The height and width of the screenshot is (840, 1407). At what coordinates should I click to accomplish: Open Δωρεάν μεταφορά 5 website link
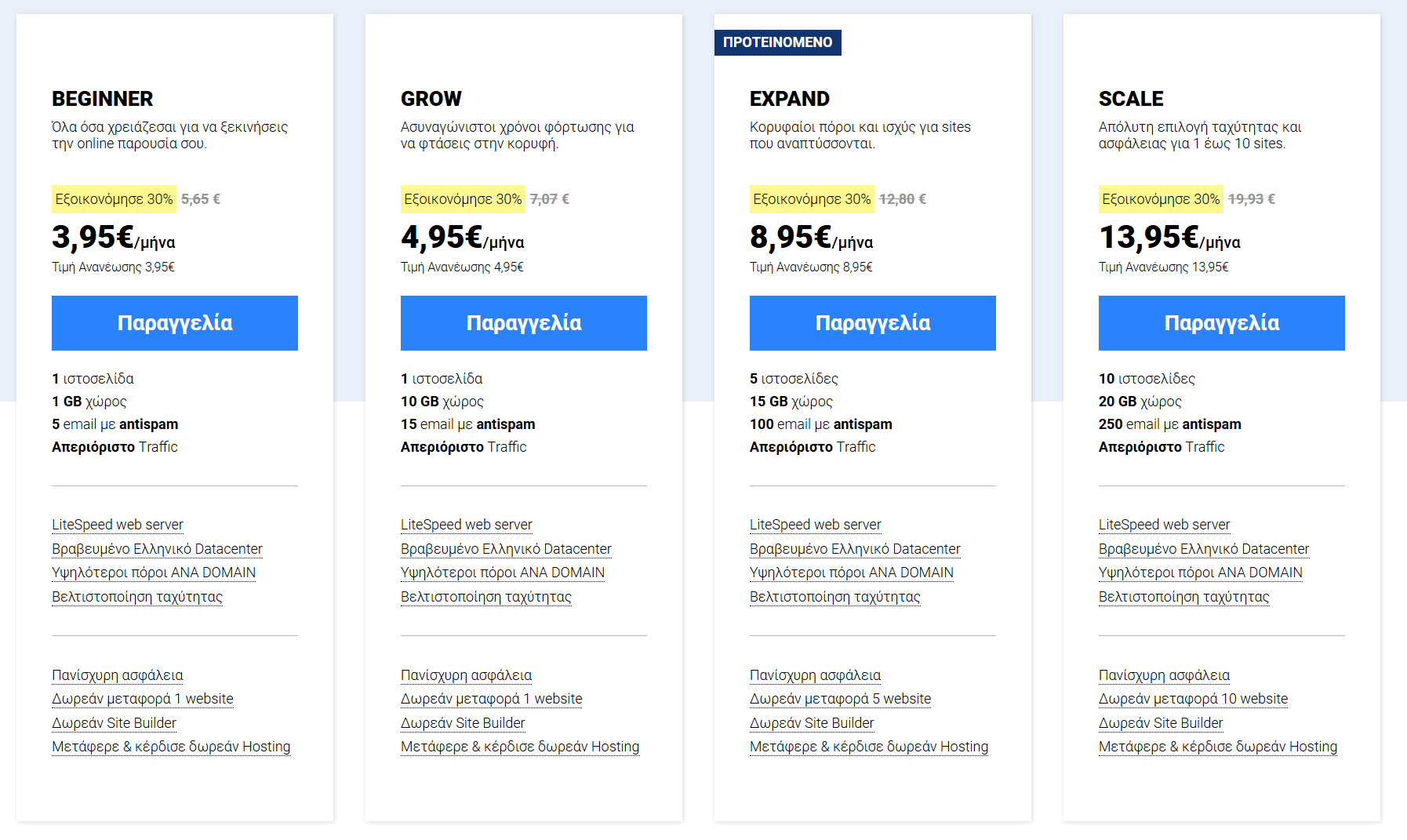point(841,699)
